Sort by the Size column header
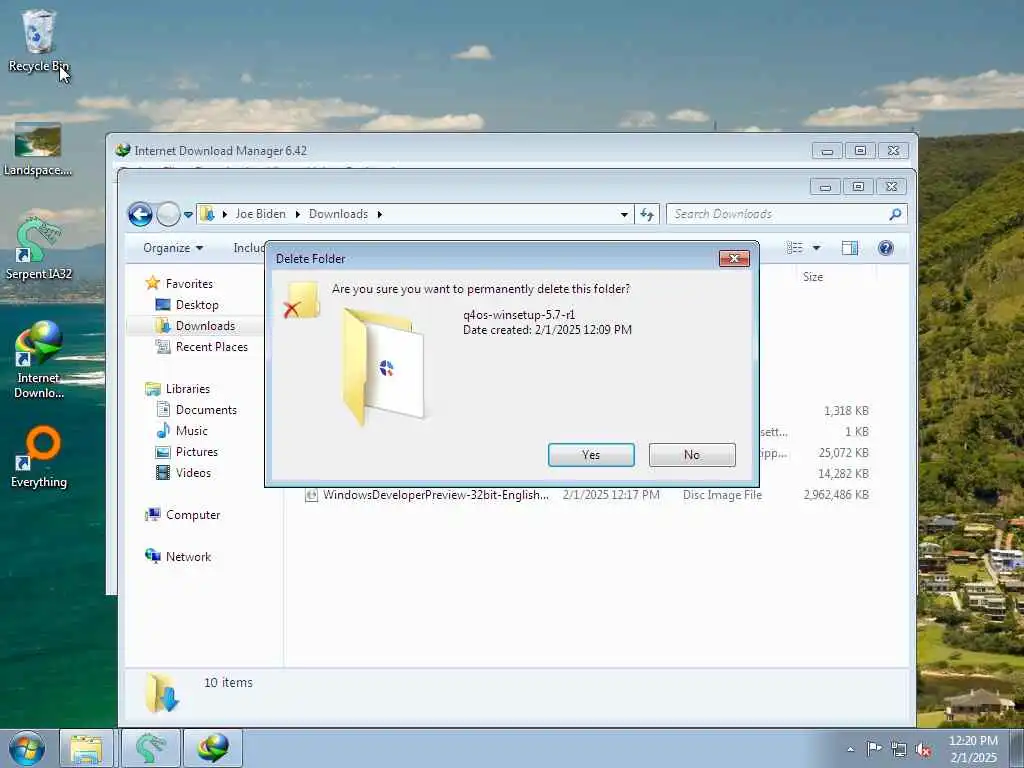This screenshot has width=1024, height=768. point(813,277)
